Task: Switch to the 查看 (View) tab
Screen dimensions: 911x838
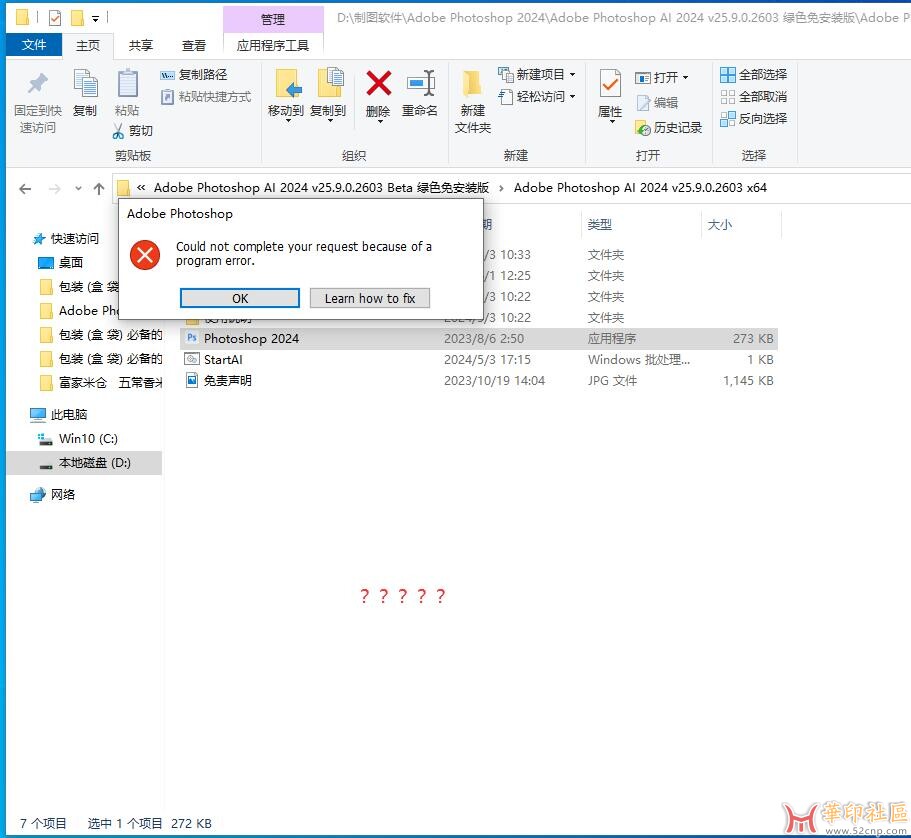Action: pos(193,45)
